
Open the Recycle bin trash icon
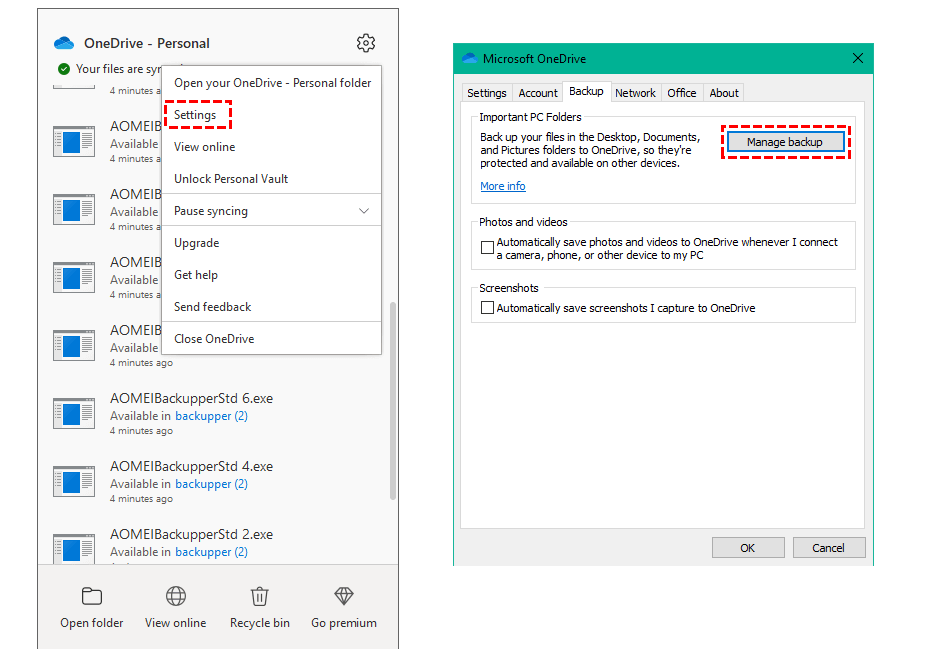pos(259,595)
